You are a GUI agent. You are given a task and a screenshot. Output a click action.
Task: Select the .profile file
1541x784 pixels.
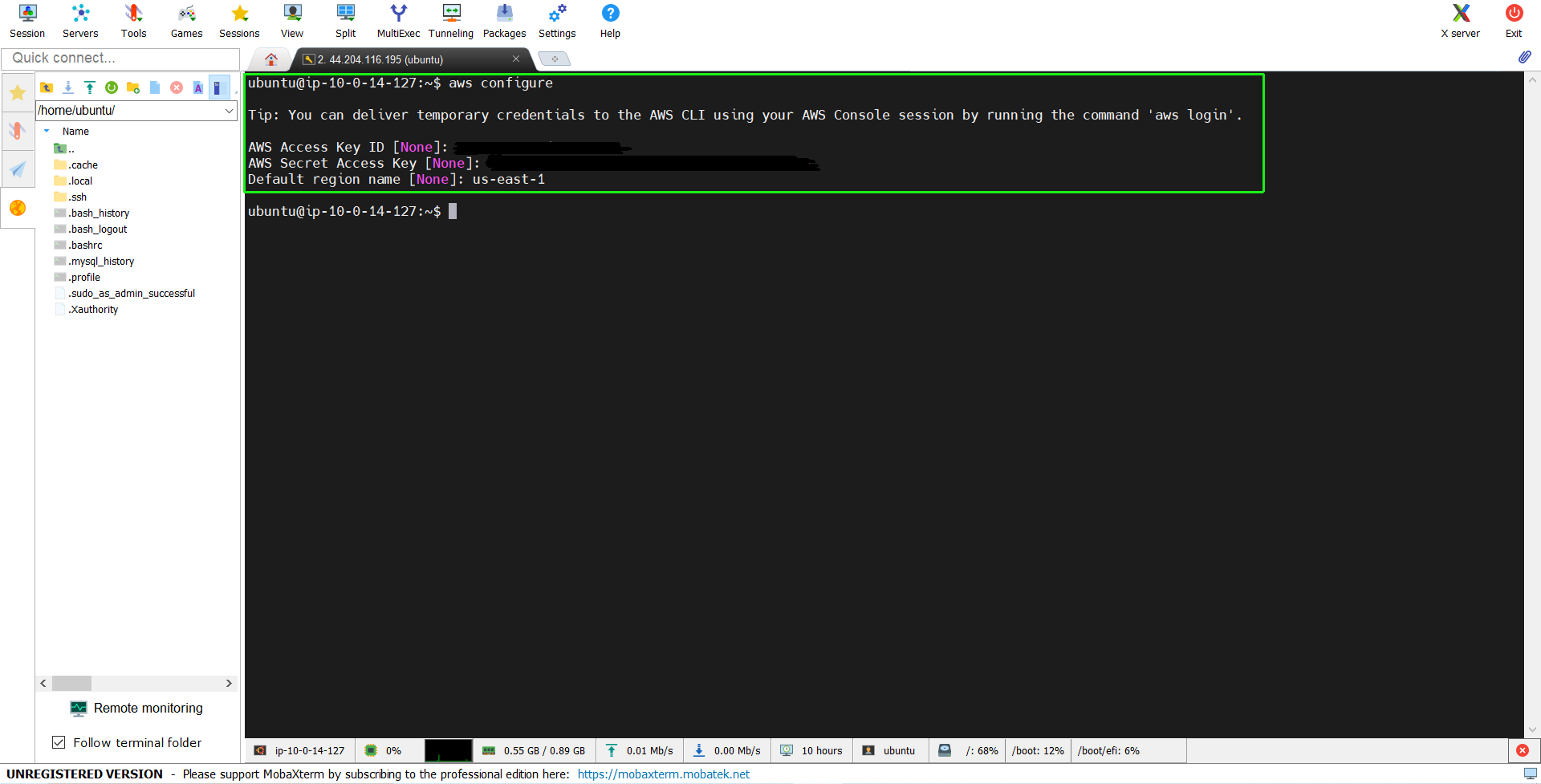[77, 277]
